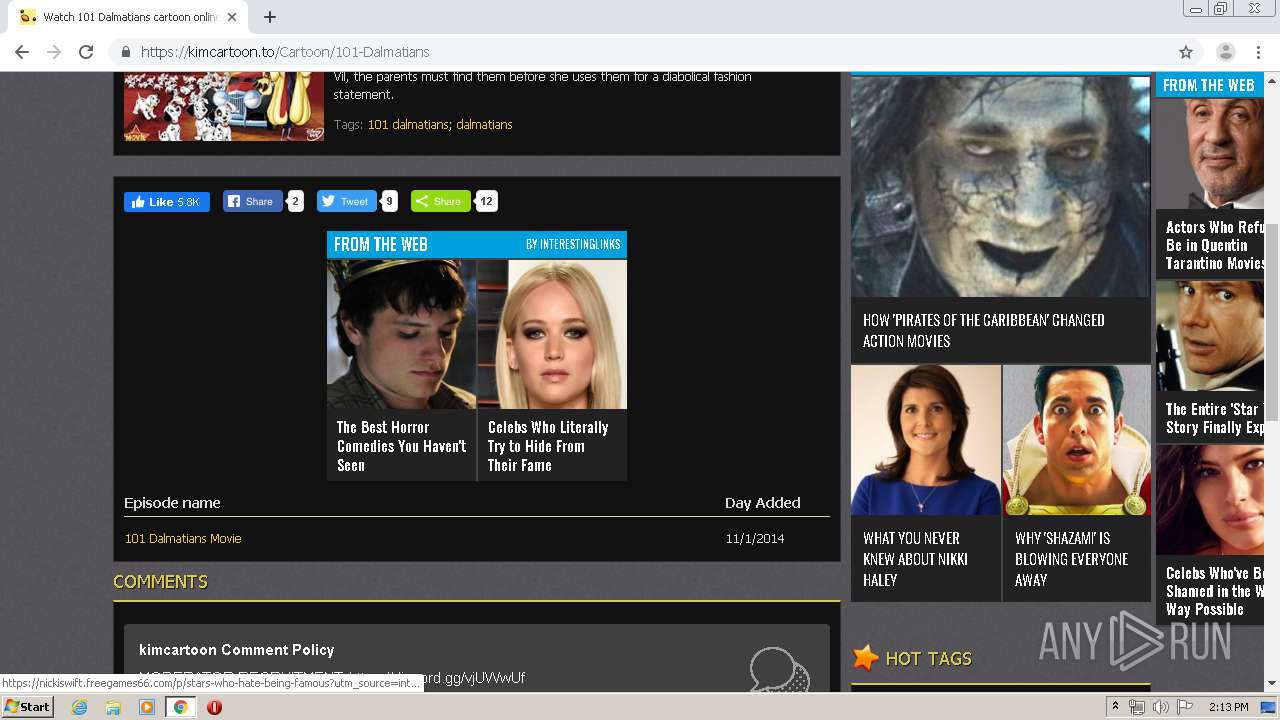Image resolution: width=1280 pixels, height=720 pixels.
Task: Open How Pirates of the Caribbean Changed article
Action: pos(984,330)
